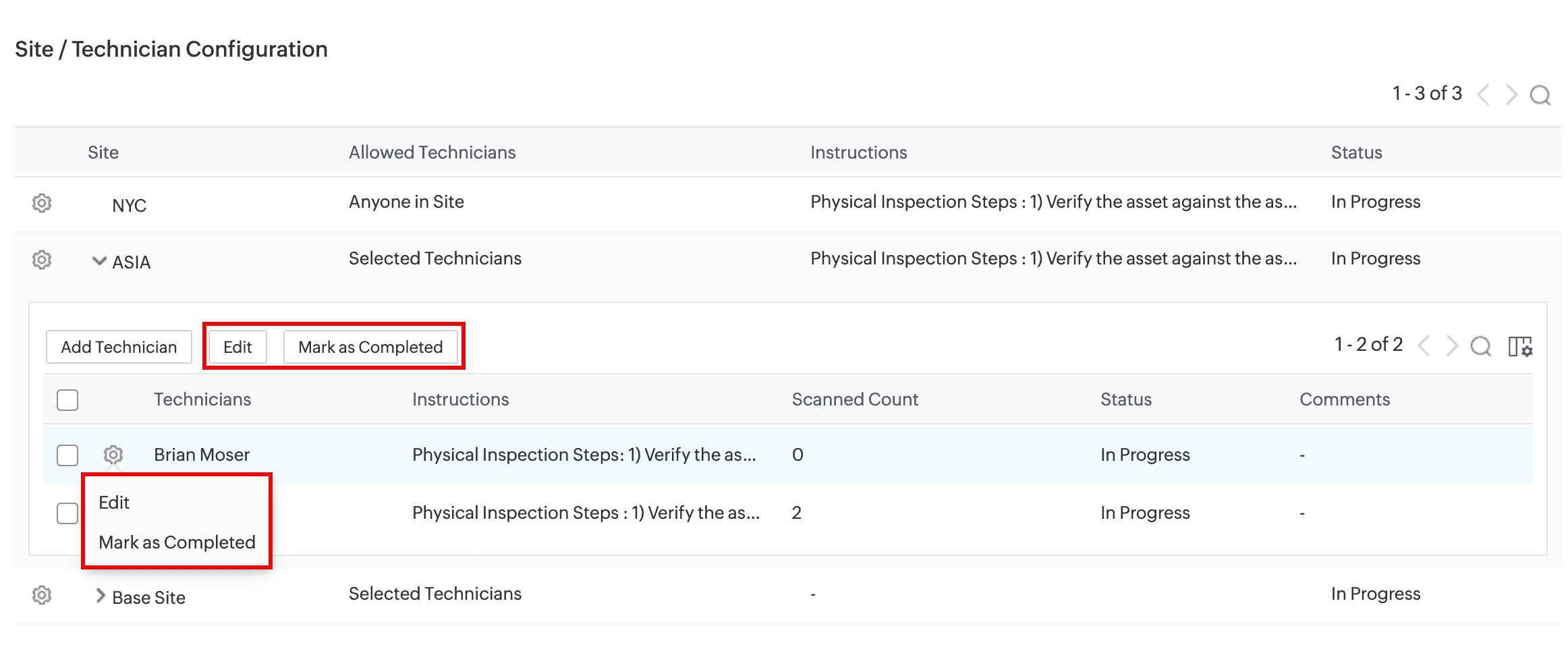Search within the ASIA technicians table
Viewport: 1568px width, 645px height.
(1480, 347)
